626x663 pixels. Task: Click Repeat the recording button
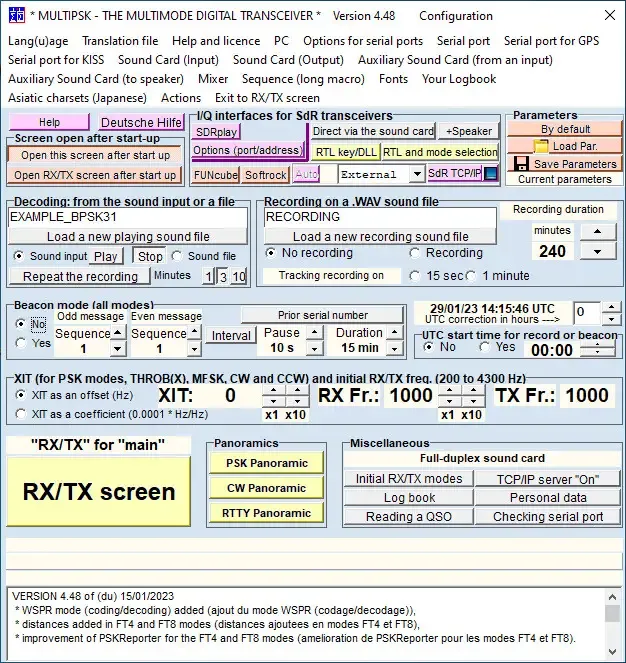tap(80, 276)
